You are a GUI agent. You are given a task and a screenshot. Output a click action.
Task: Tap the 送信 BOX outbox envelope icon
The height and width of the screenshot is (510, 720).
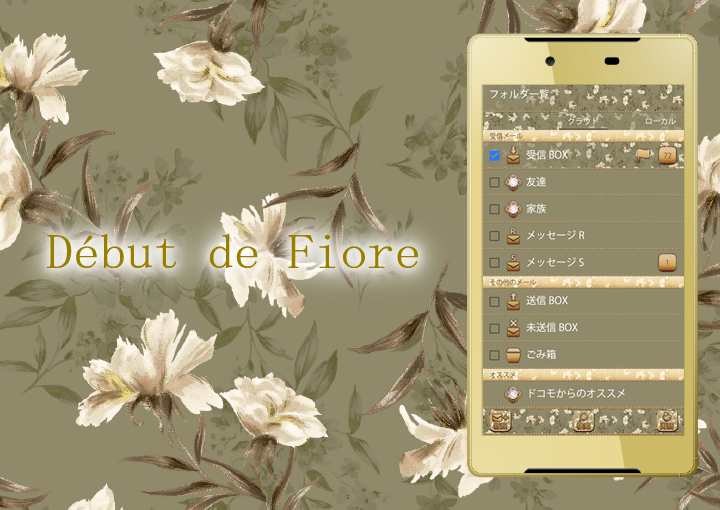[513, 301]
